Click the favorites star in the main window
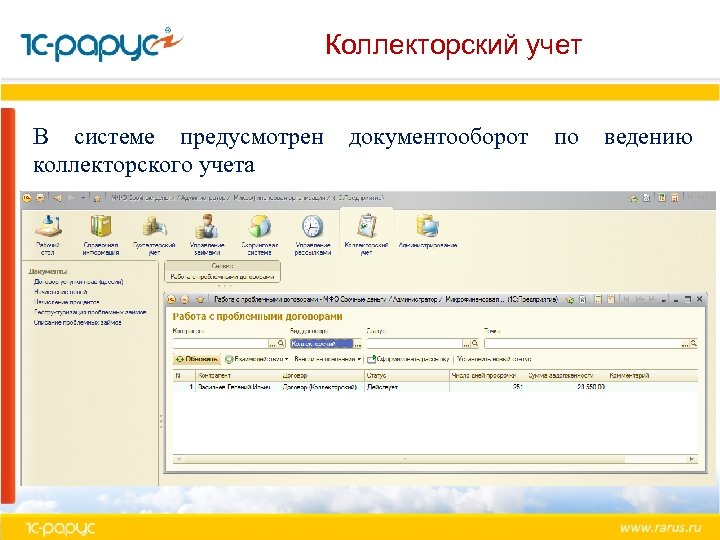Image resolution: width=720 pixels, height=540 pixels. pos(96,198)
